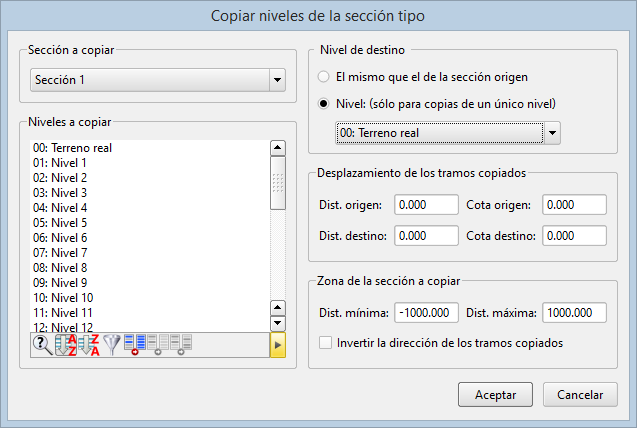Select 'El mismo que el de la sección origen'

(x=423, y=77)
